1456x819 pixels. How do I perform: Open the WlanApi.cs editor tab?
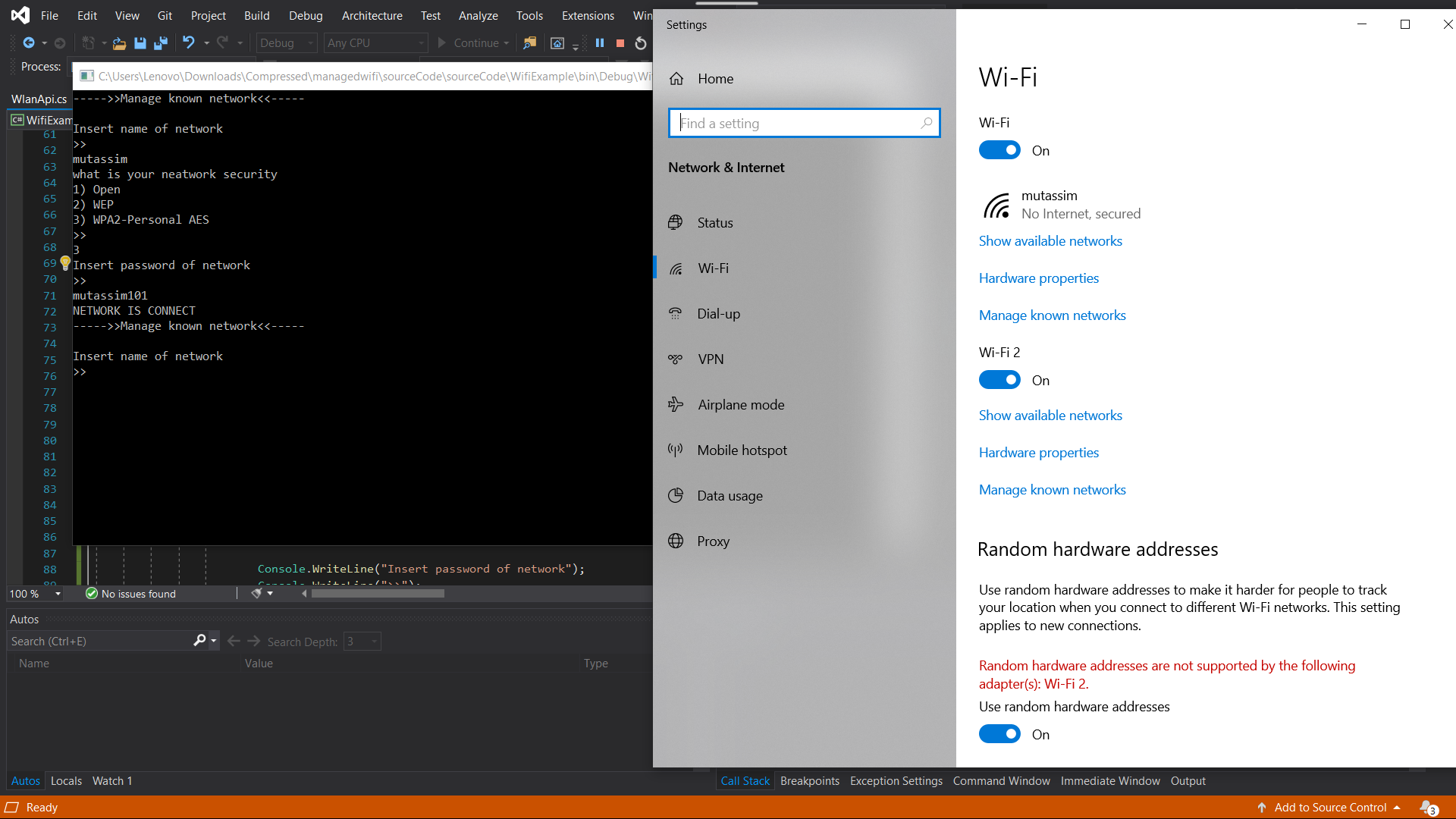39,99
